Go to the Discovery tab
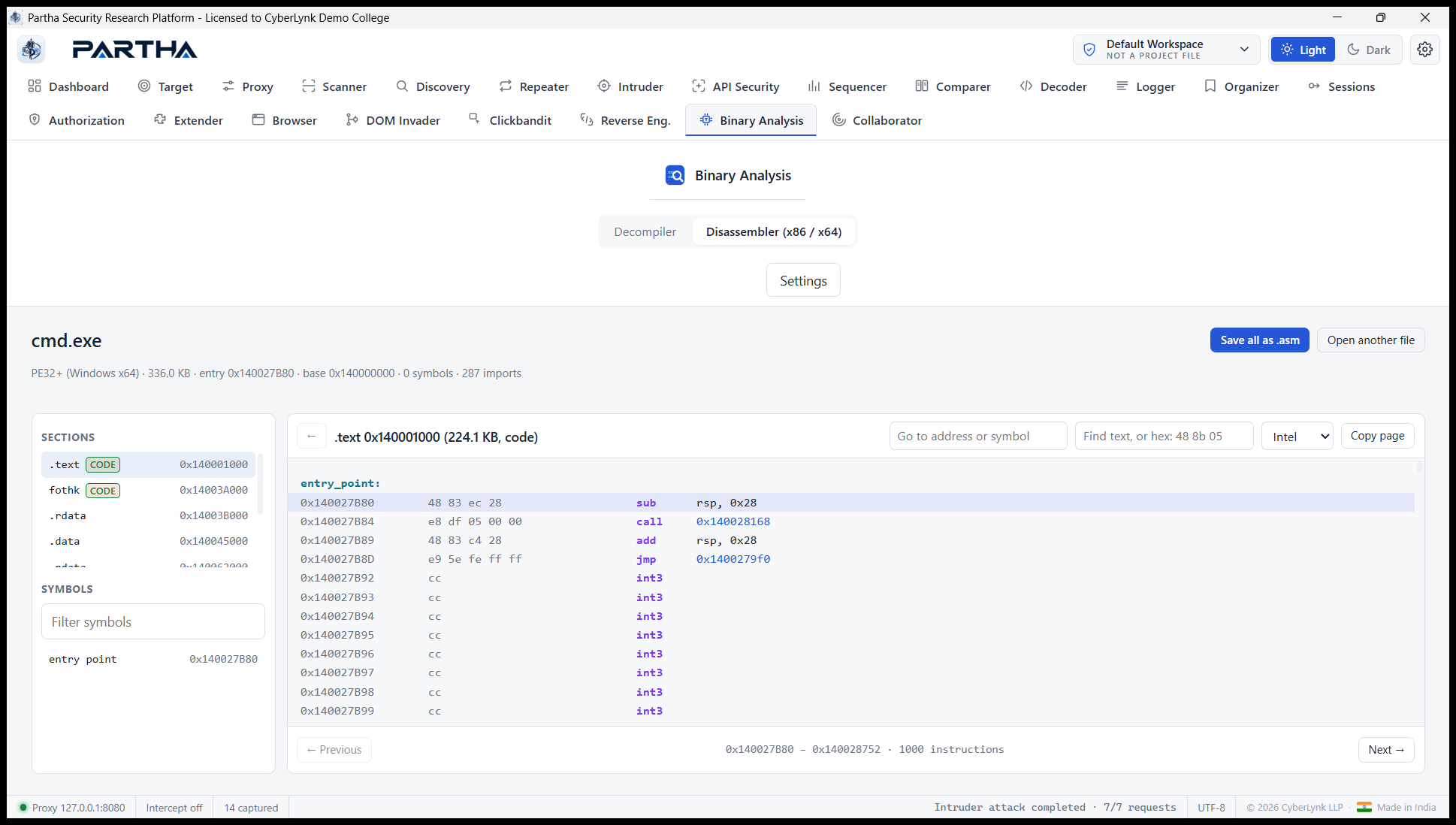This screenshot has height=825, width=1456. (433, 86)
